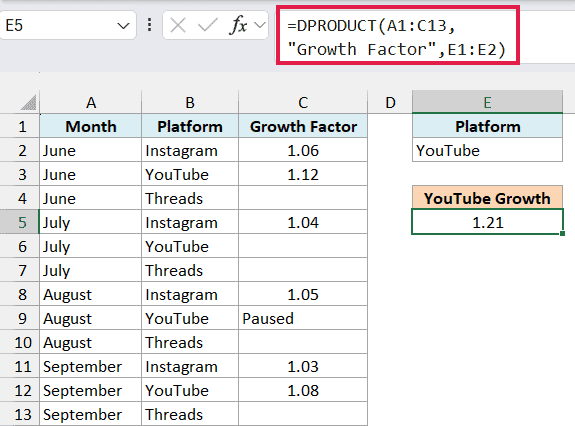Click the cell with value 1.06
The height and width of the screenshot is (426, 575).
tap(303, 151)
